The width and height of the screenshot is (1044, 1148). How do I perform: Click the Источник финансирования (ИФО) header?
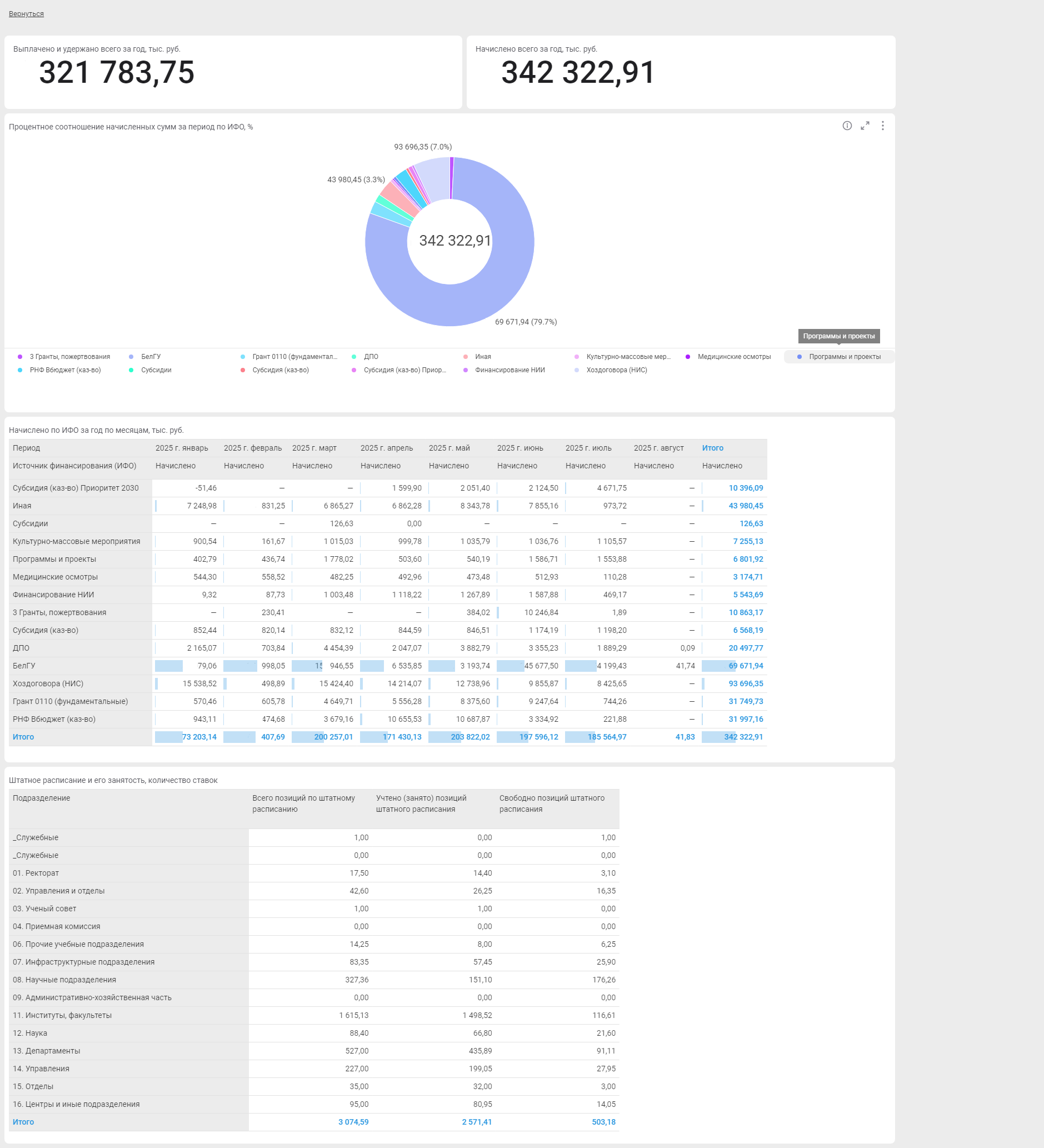tap(74, 466)
